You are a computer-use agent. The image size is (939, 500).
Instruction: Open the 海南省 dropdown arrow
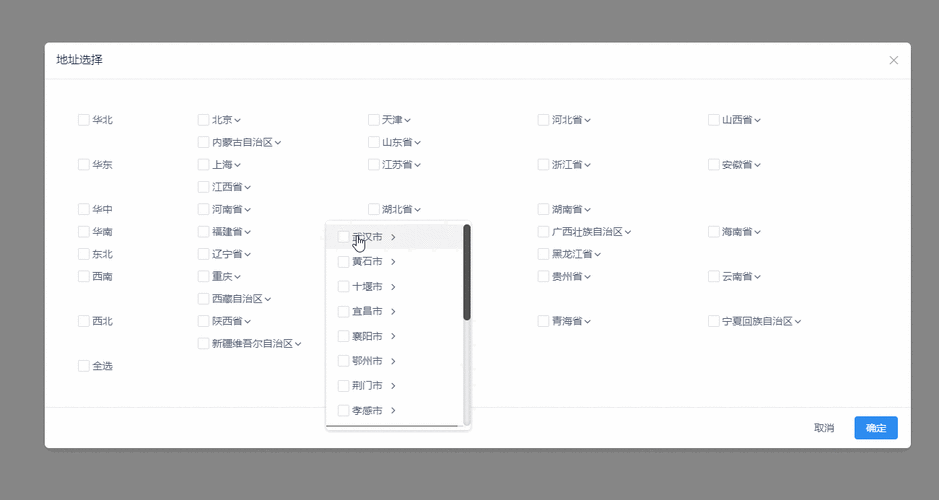(x=758, y=232)
